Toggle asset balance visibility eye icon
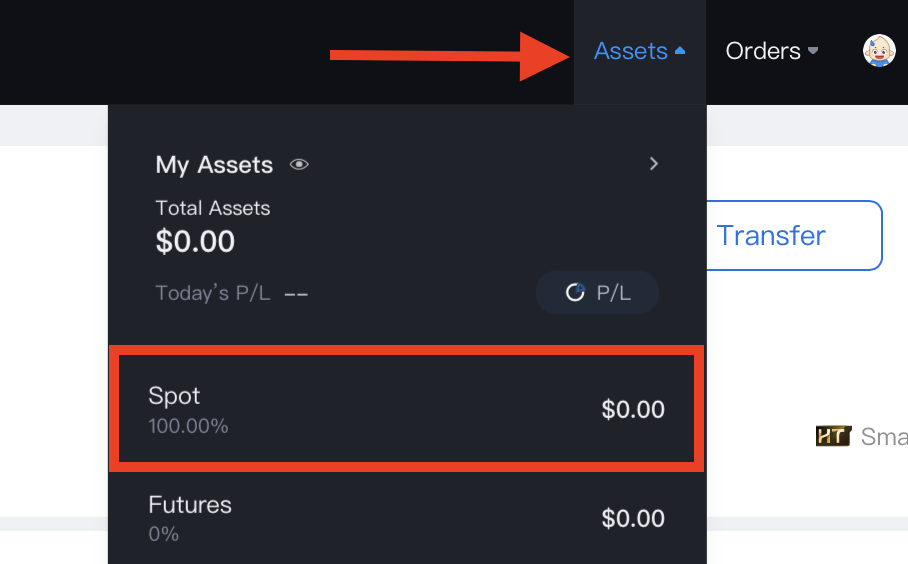The height and width of the screenshot is (564, 908). 299,165
